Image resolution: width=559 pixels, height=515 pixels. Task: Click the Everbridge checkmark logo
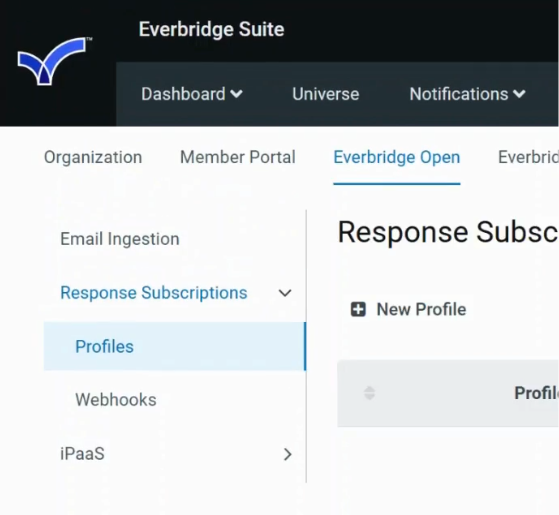tap(53, 61)
